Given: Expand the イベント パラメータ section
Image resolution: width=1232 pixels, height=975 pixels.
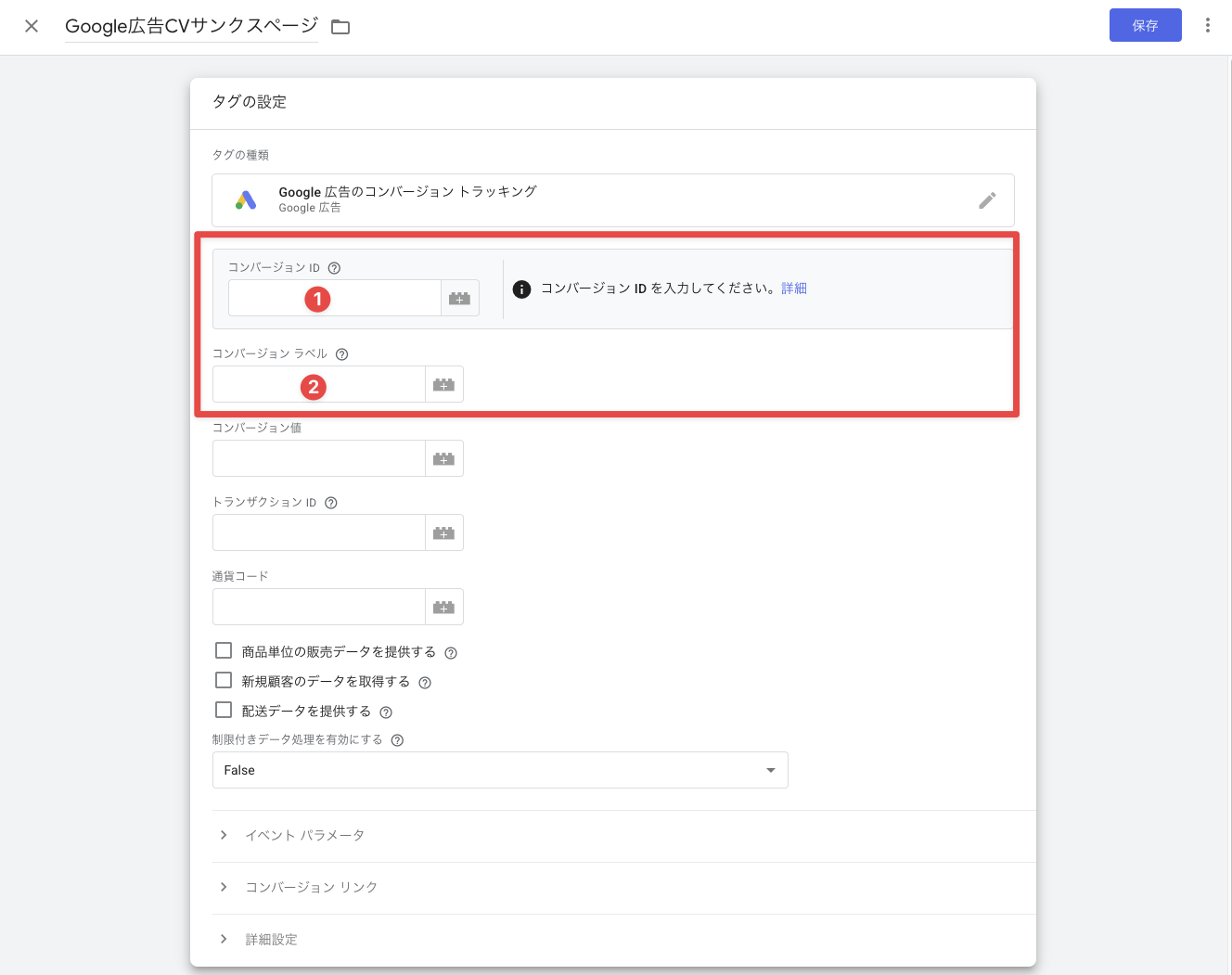Looking at the screenshot, I should pos(304,836).
